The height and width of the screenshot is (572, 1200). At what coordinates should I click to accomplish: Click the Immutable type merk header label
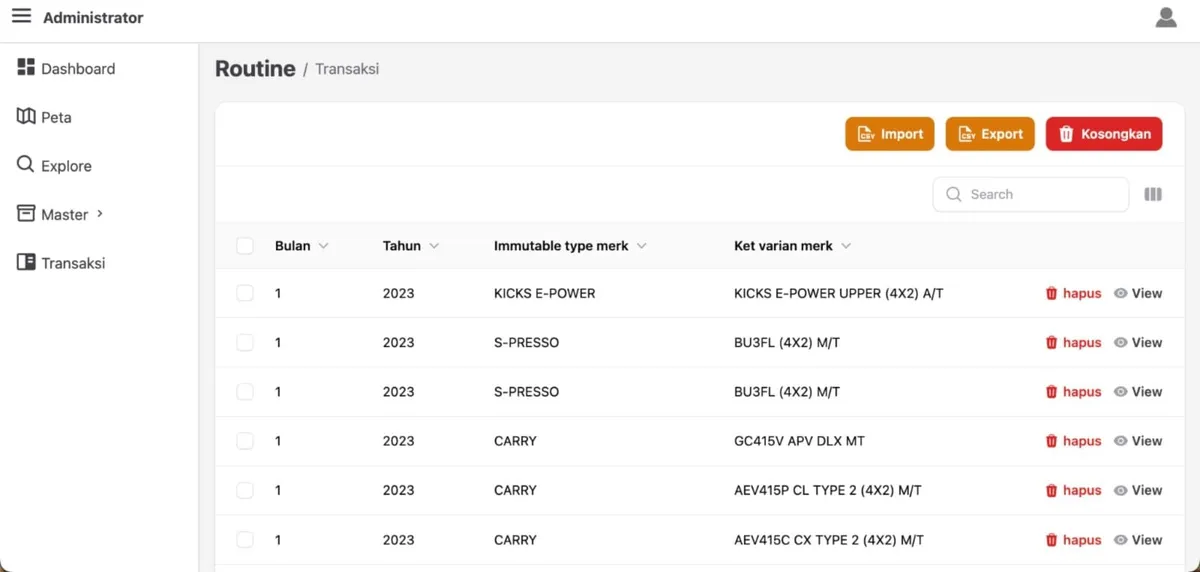point(561,246)
